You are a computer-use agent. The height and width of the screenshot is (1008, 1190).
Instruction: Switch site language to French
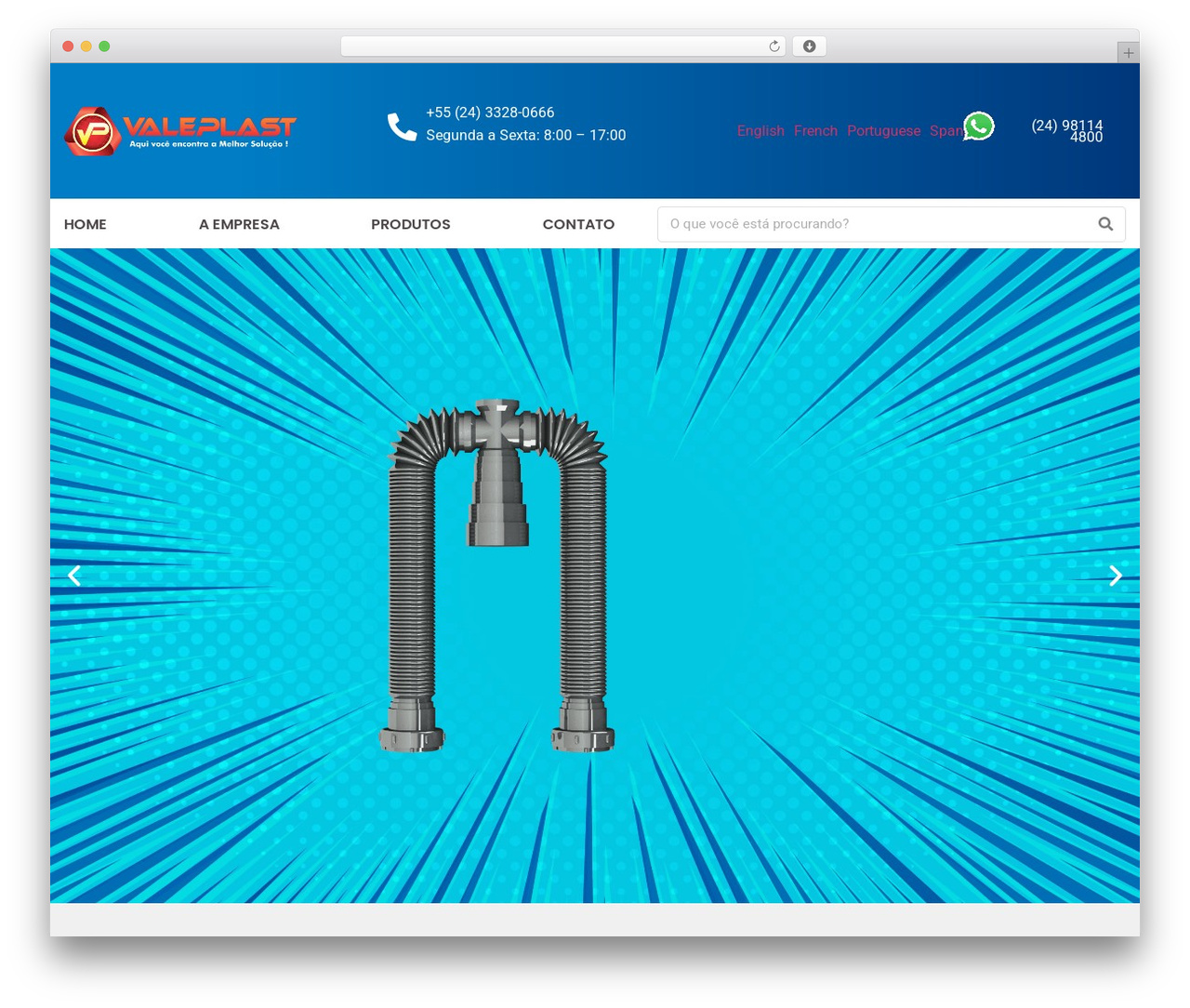point(815,131)
